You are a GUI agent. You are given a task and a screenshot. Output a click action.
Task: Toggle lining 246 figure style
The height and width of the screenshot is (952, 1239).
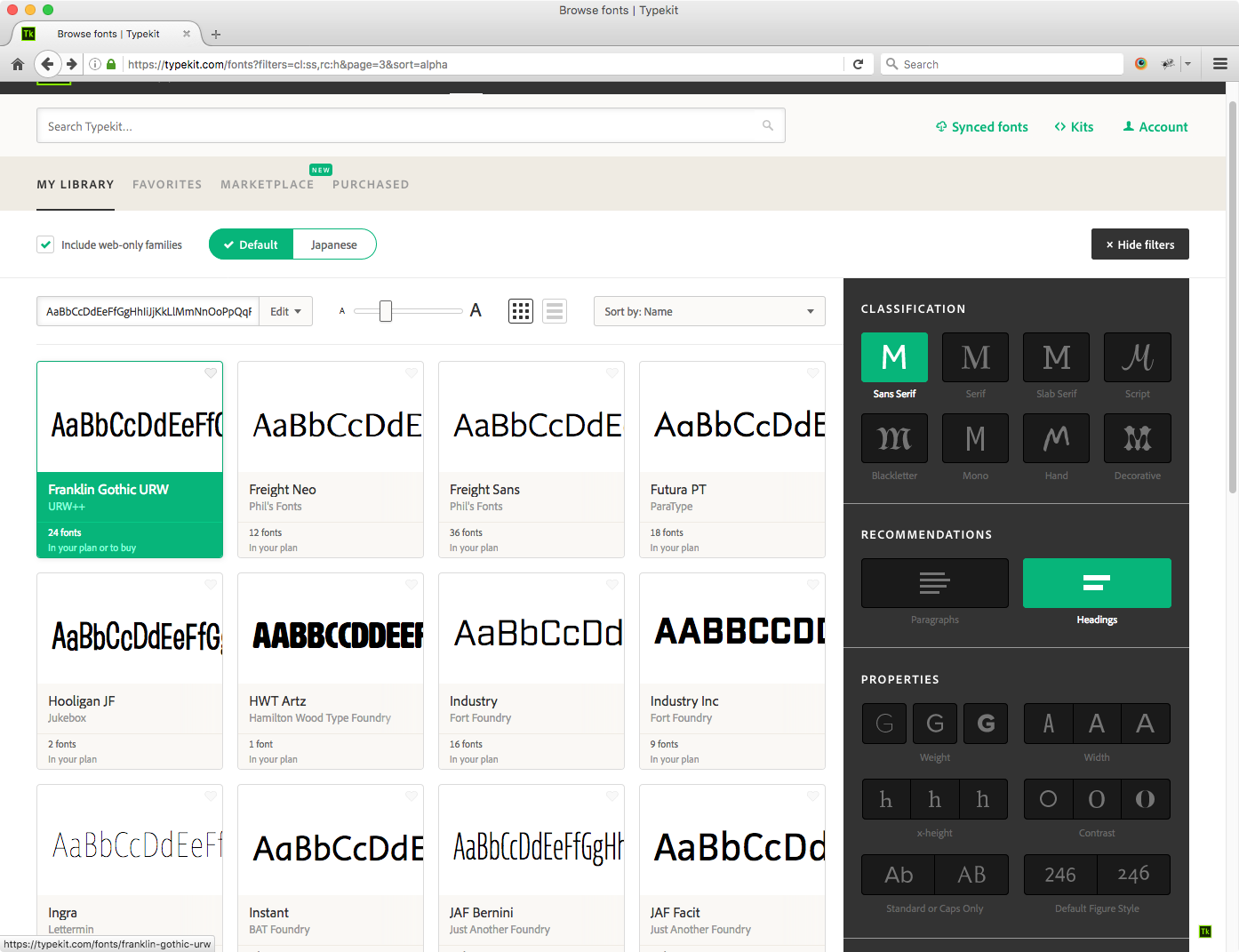tap(1060, 875)
